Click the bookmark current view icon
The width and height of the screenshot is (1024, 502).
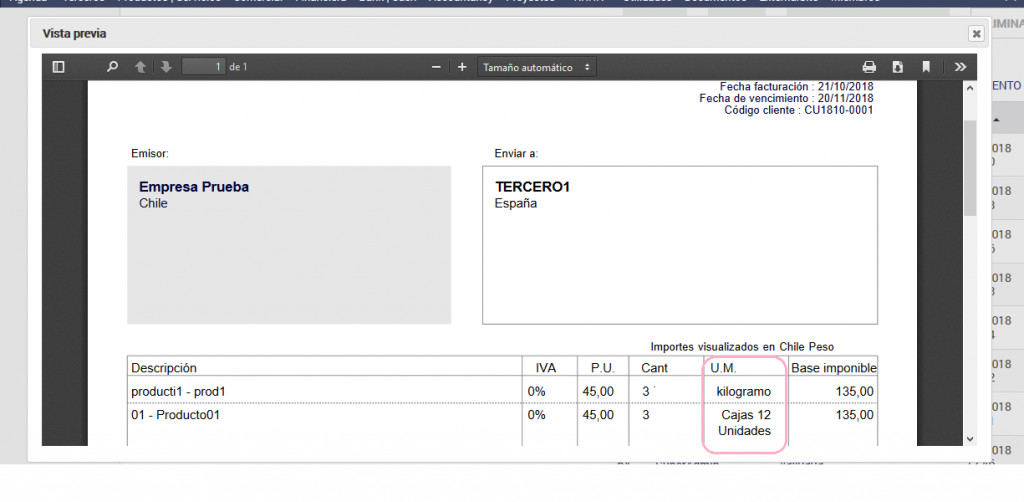pyautogui.click(x=926, y=67)
